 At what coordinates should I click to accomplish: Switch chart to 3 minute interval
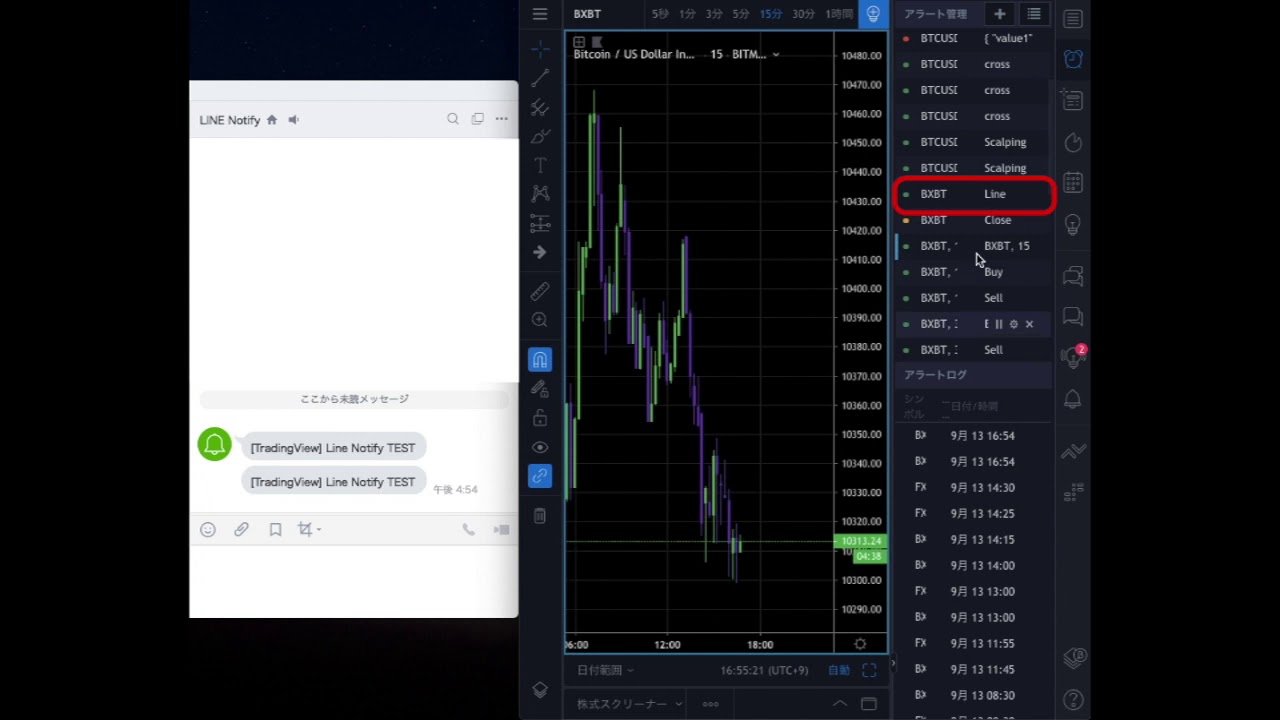coord(714,14)
